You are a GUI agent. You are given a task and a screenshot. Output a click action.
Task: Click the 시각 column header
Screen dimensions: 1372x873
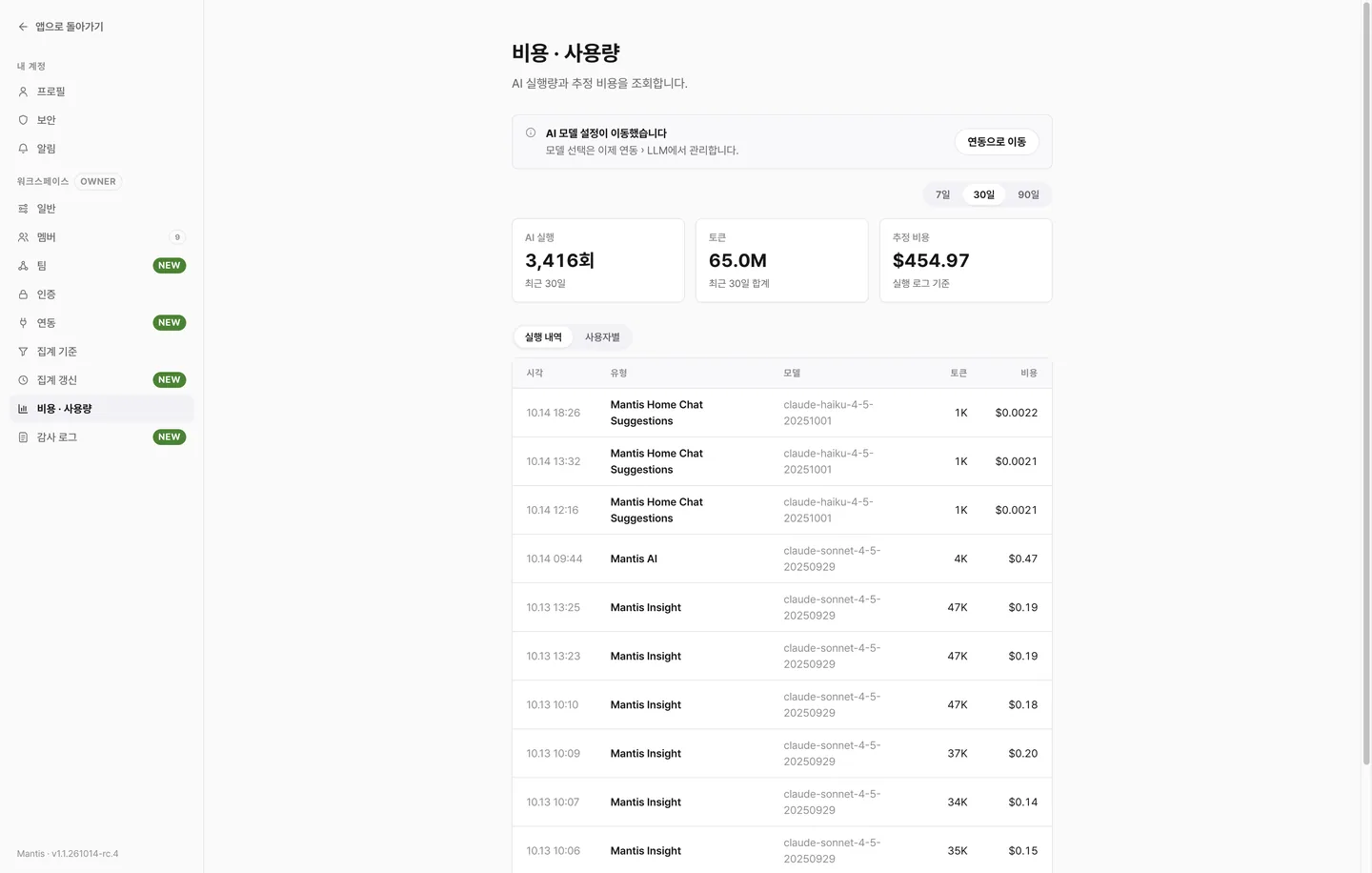tap(535, 374)
